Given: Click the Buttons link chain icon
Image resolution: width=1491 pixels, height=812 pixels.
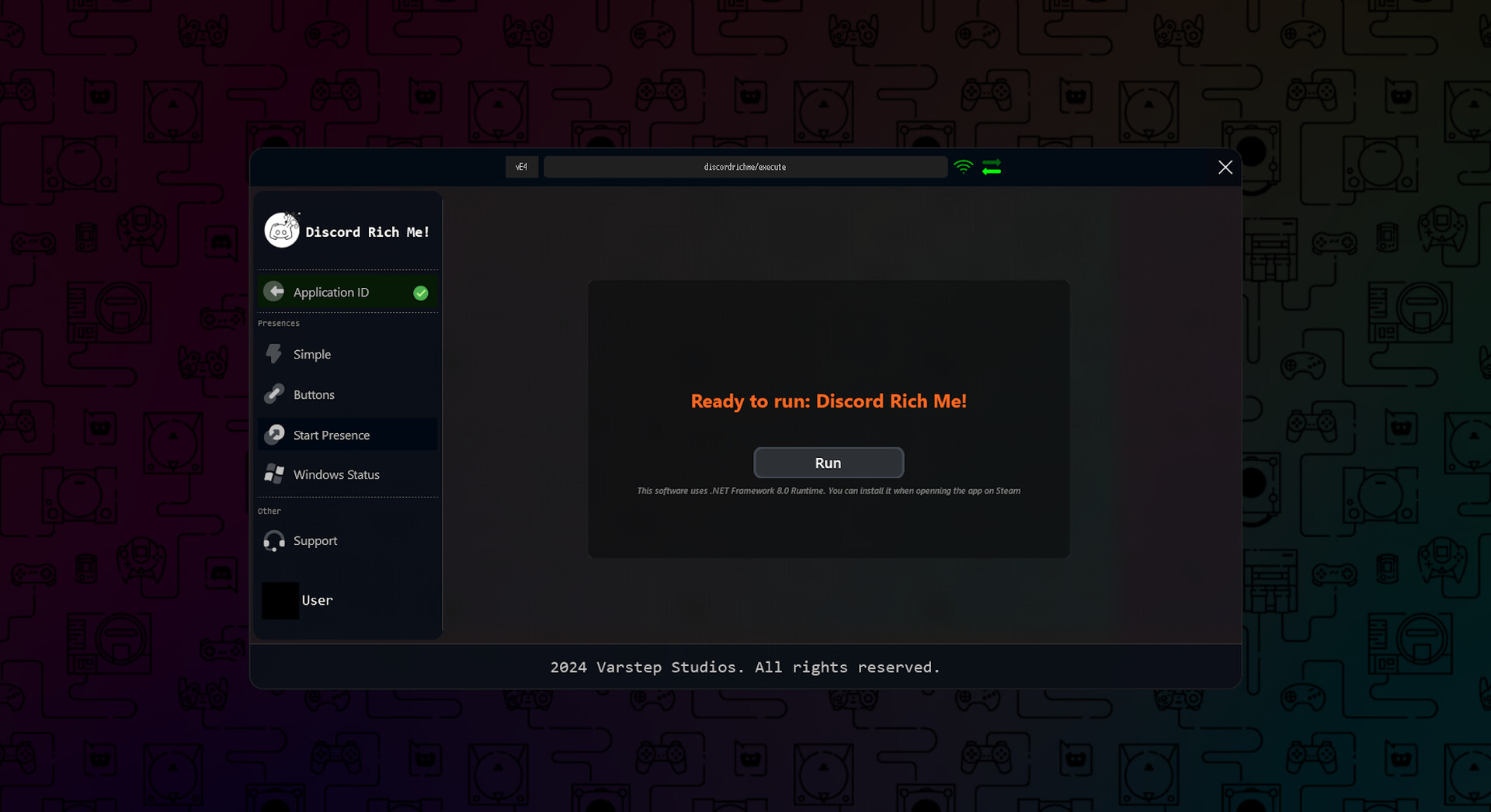Looking at the screenshot, I should pos(273,394).
